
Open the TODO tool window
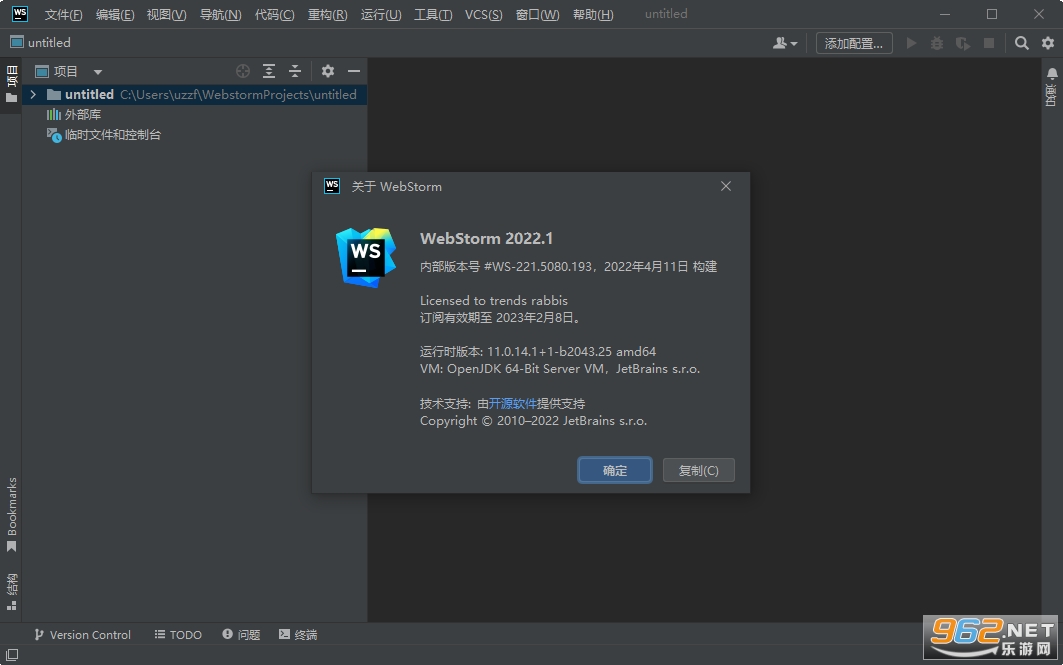[178, 634]
